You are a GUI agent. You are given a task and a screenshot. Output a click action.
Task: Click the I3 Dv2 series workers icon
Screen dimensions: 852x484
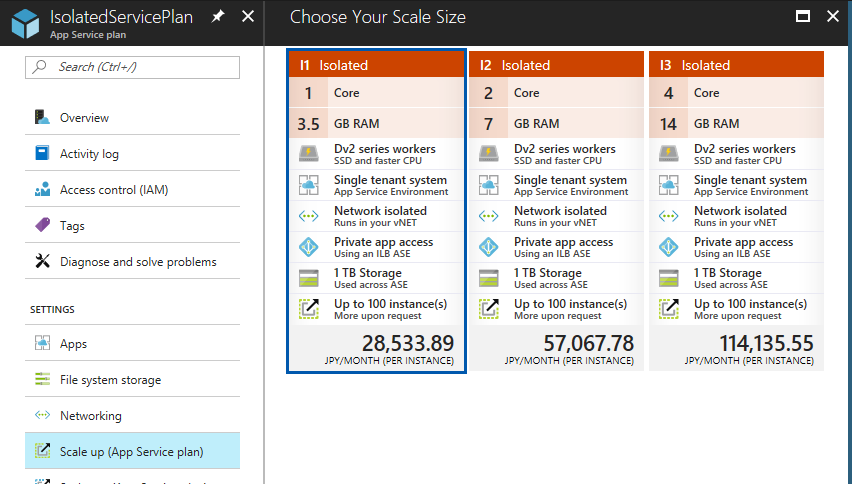668,154
